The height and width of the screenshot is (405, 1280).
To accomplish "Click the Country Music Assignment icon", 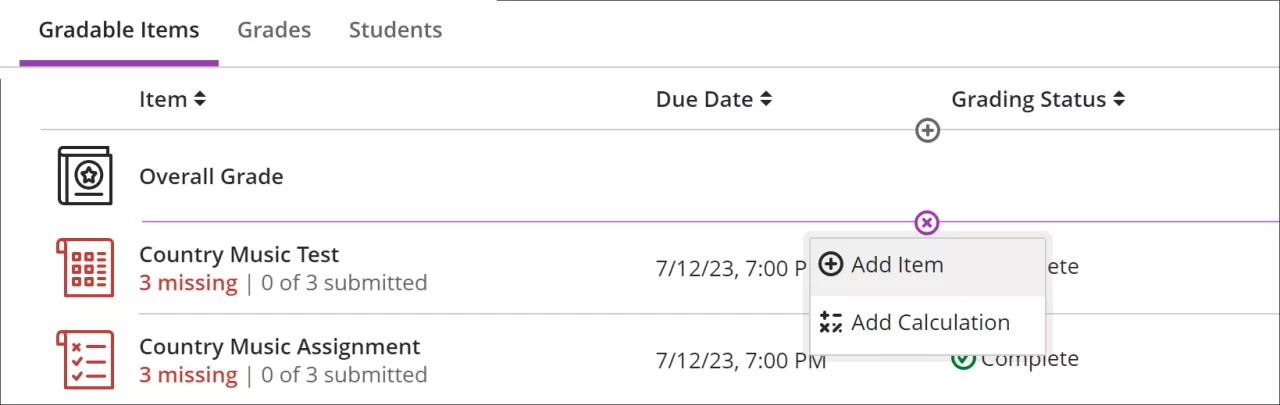I will [85, 360].
